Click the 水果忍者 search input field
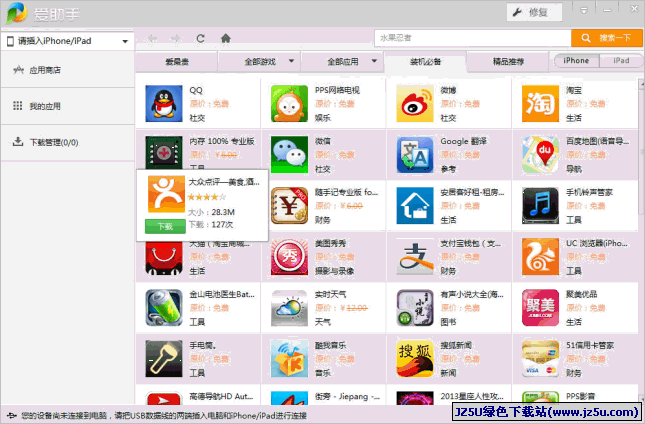 tap(473, 38)
